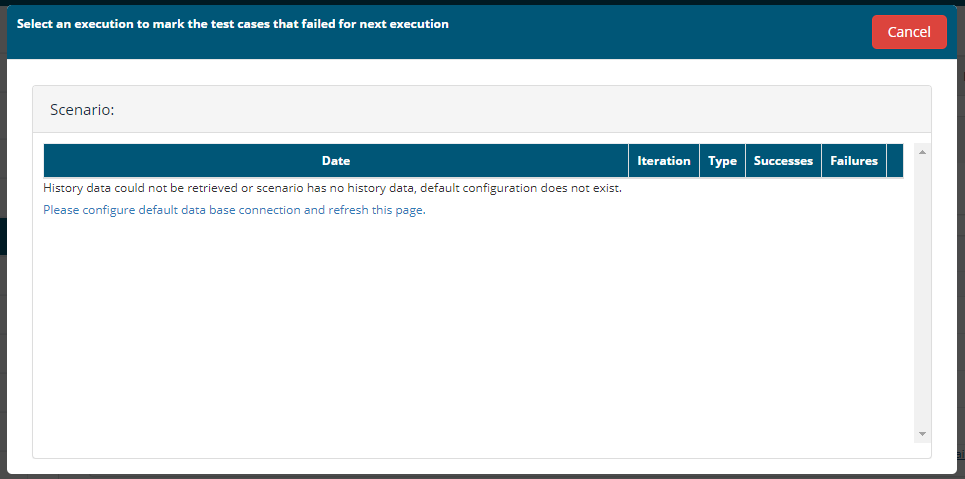Click the dialog title about failed test cases
Viewport: 965px width, 479px height.
(233, 24)
